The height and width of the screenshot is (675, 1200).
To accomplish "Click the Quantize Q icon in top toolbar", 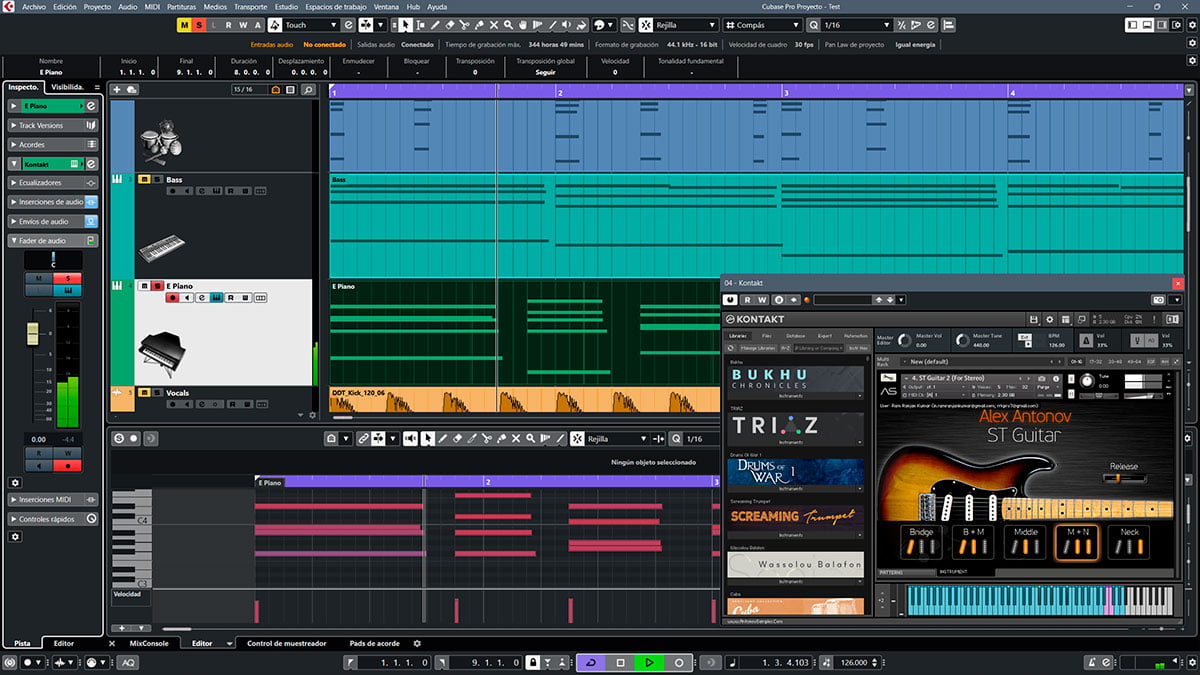I will (x=813, y=25).
